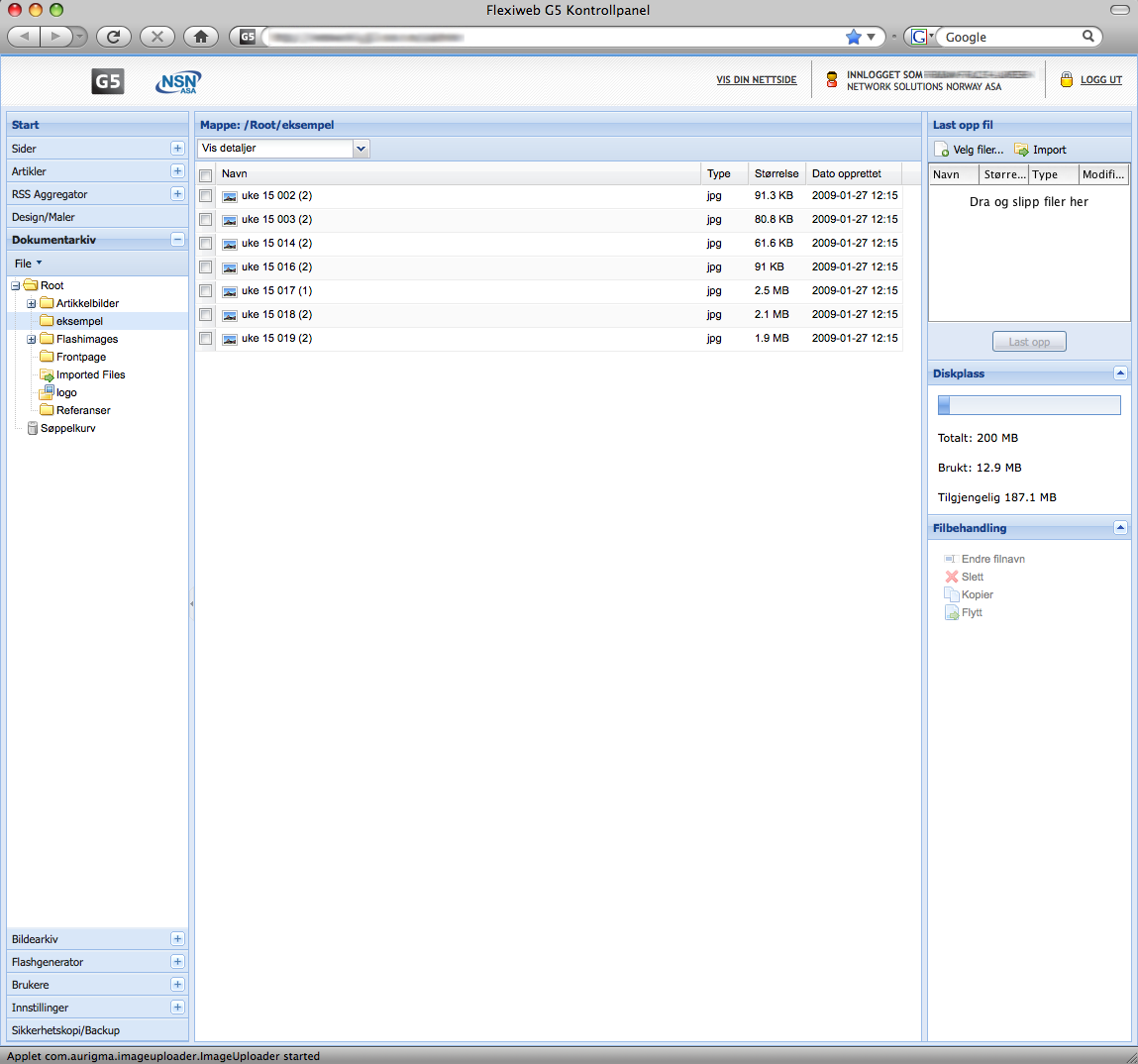Screen dimensions: 1138x1064
Task: Click the Kopier file icon
Action: pos(952,594)
